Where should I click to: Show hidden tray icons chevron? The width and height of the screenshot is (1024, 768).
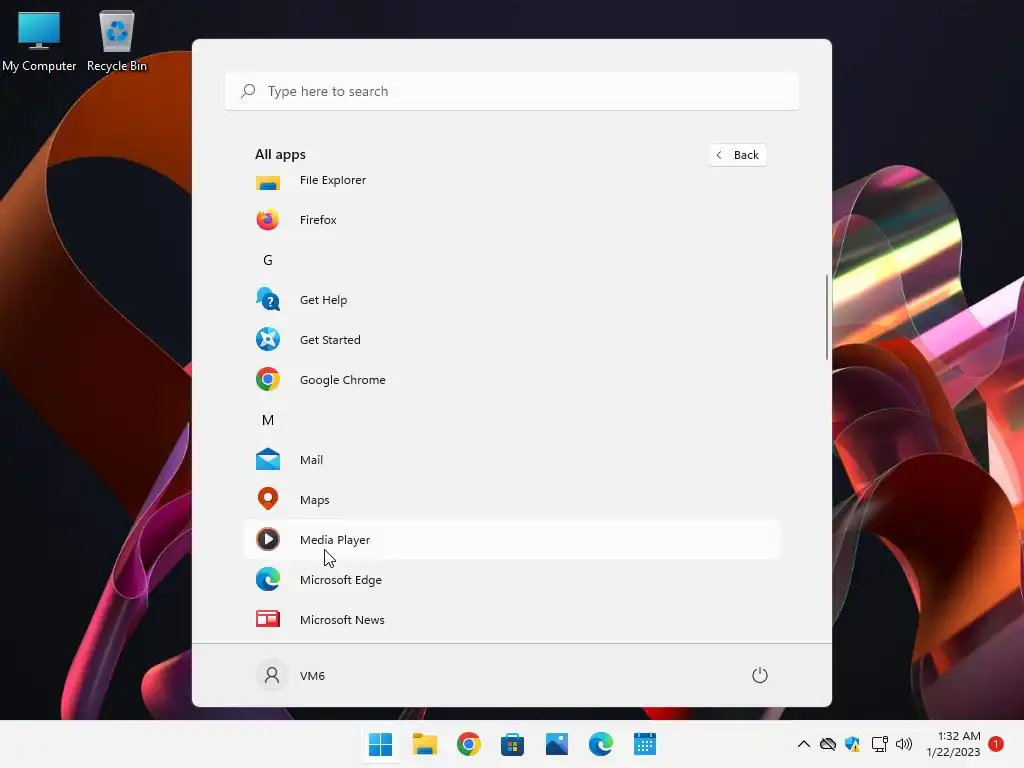point(804,744)
